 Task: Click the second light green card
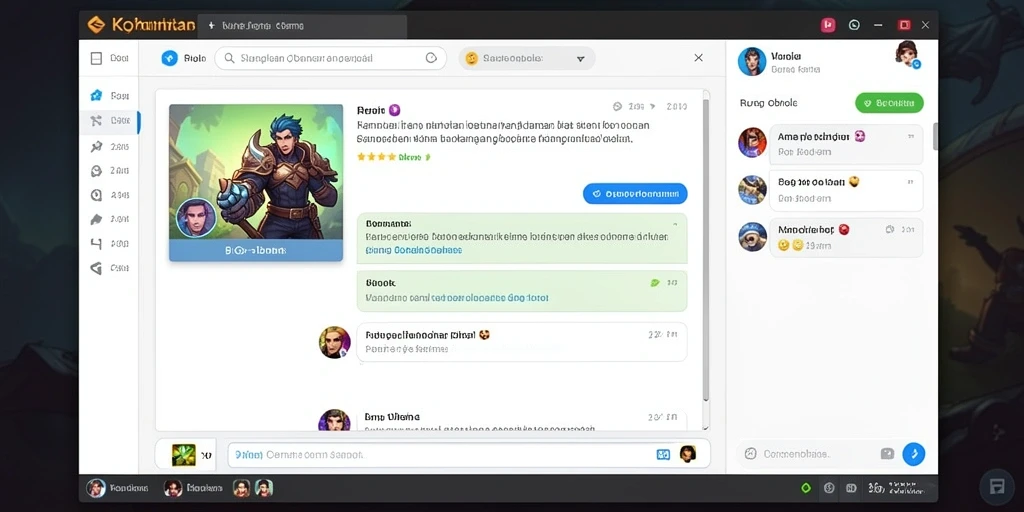point(522,291)
